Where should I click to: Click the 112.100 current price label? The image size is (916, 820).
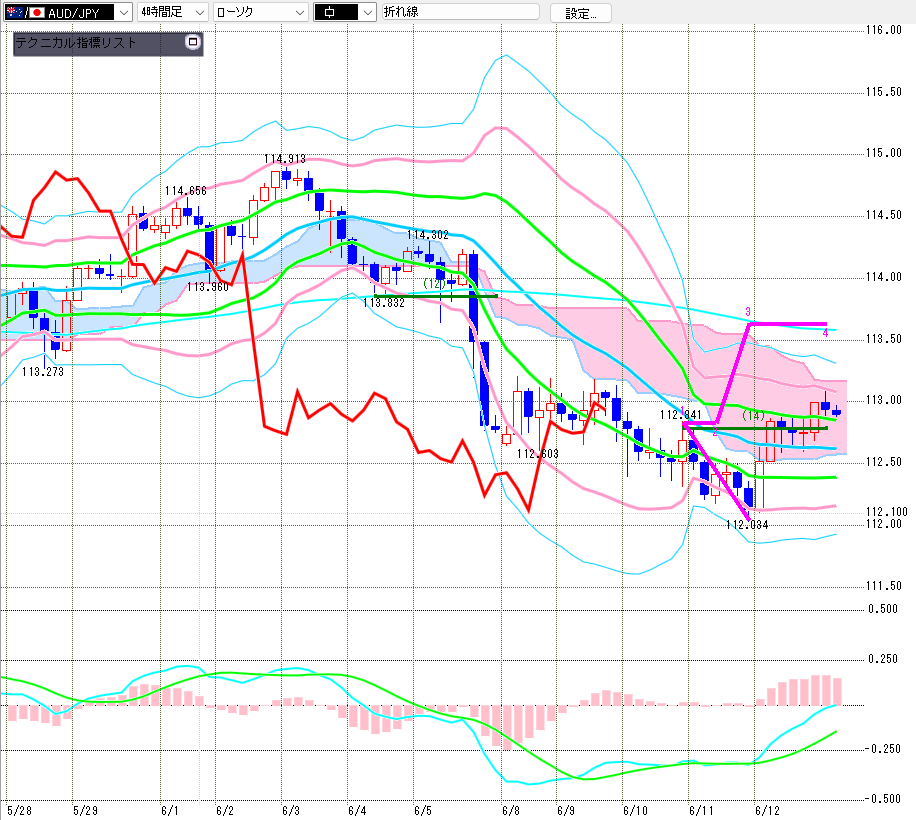tap(887, 512)
